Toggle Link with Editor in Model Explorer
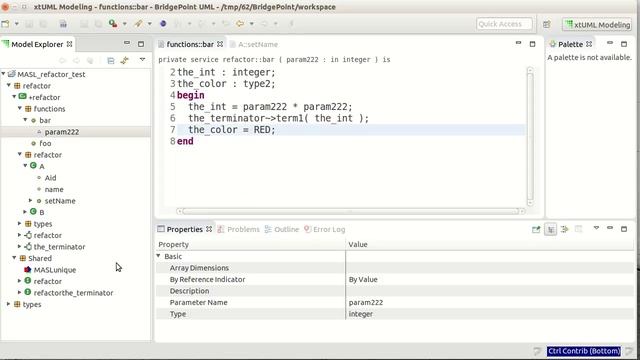The image size is (640, 360). (124, 60)
